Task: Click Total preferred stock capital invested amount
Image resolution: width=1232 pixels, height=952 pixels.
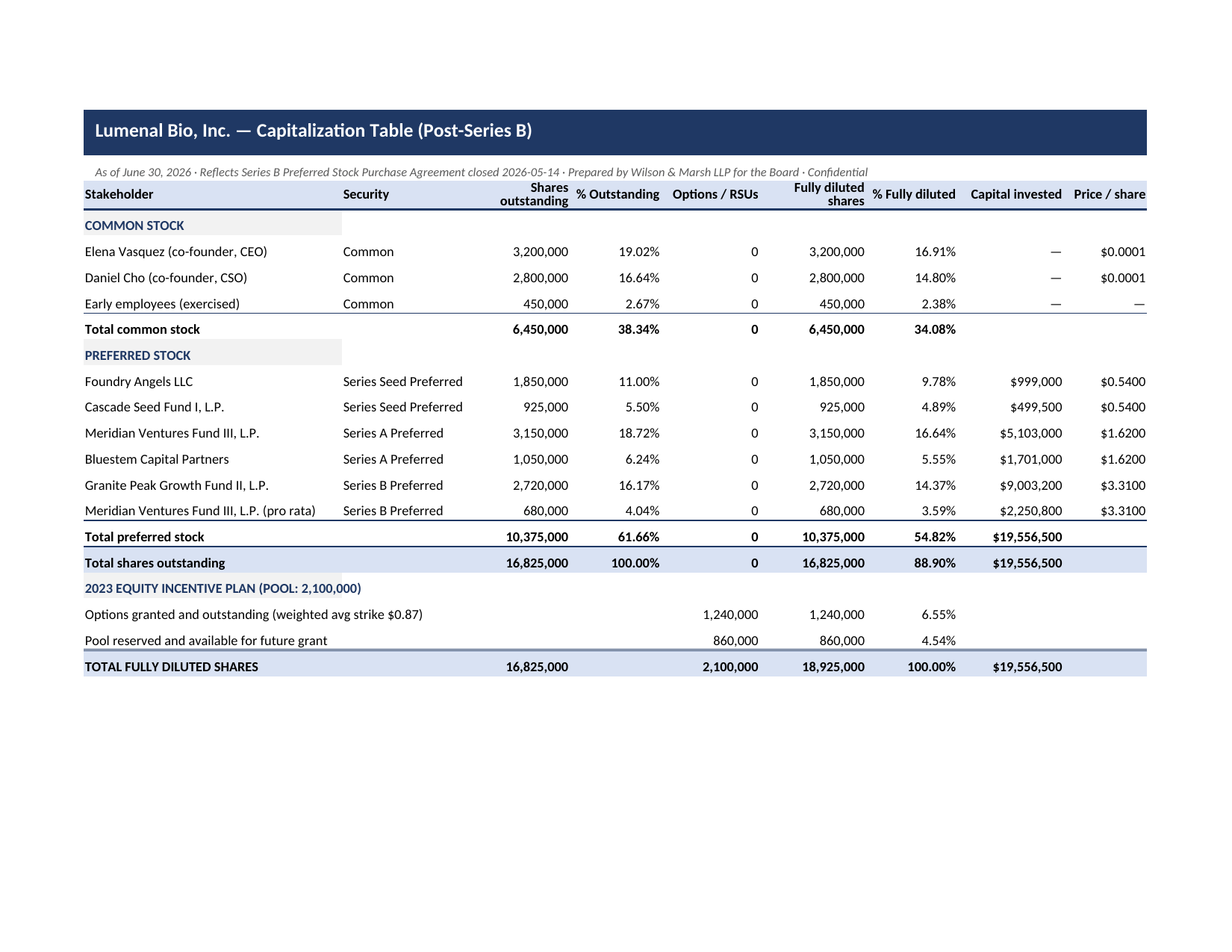Action: pos(1027,537)
